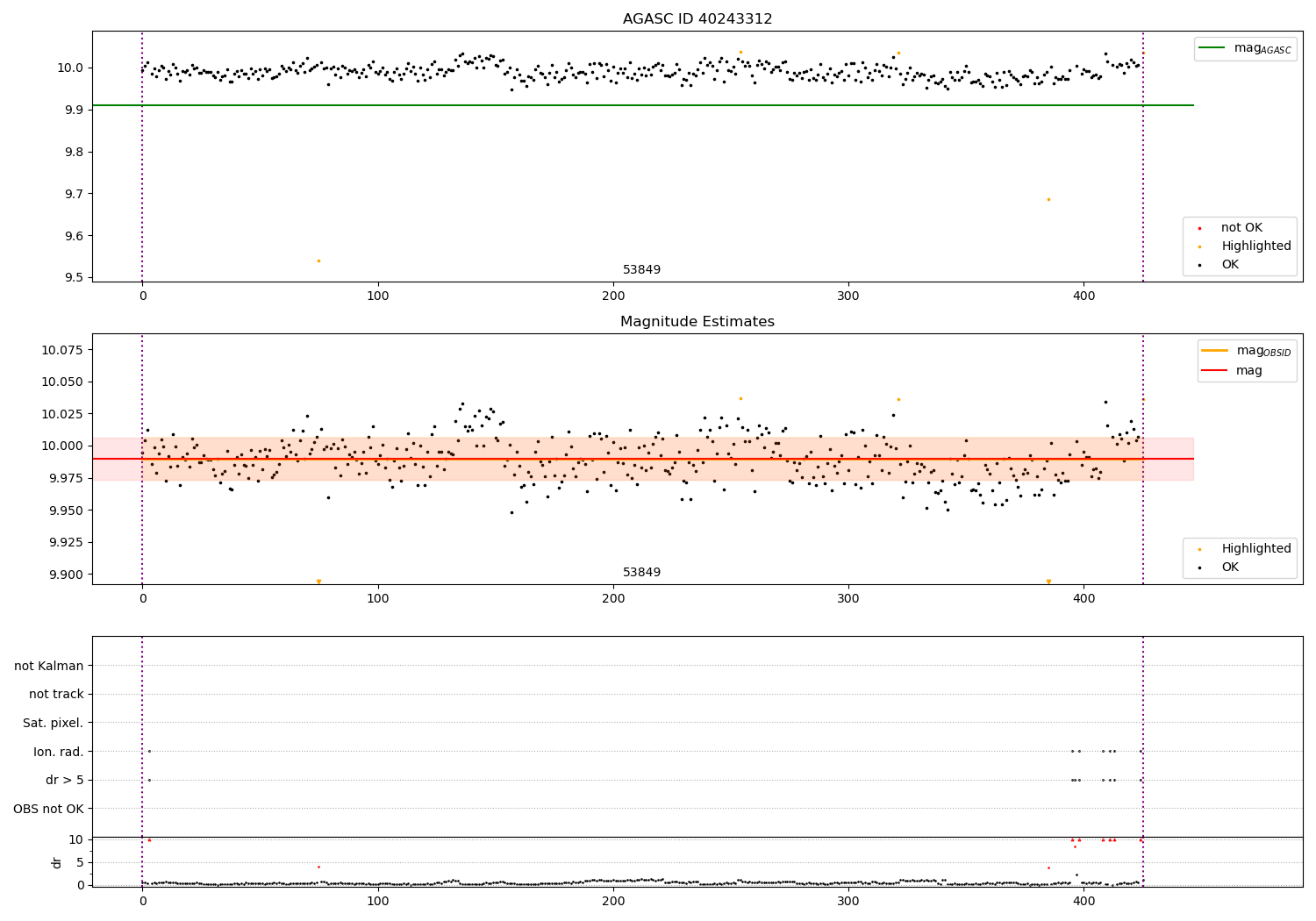Screen dimensions: 1316x921
Task: Click the 'not track' row label
Action: (56, 694)
